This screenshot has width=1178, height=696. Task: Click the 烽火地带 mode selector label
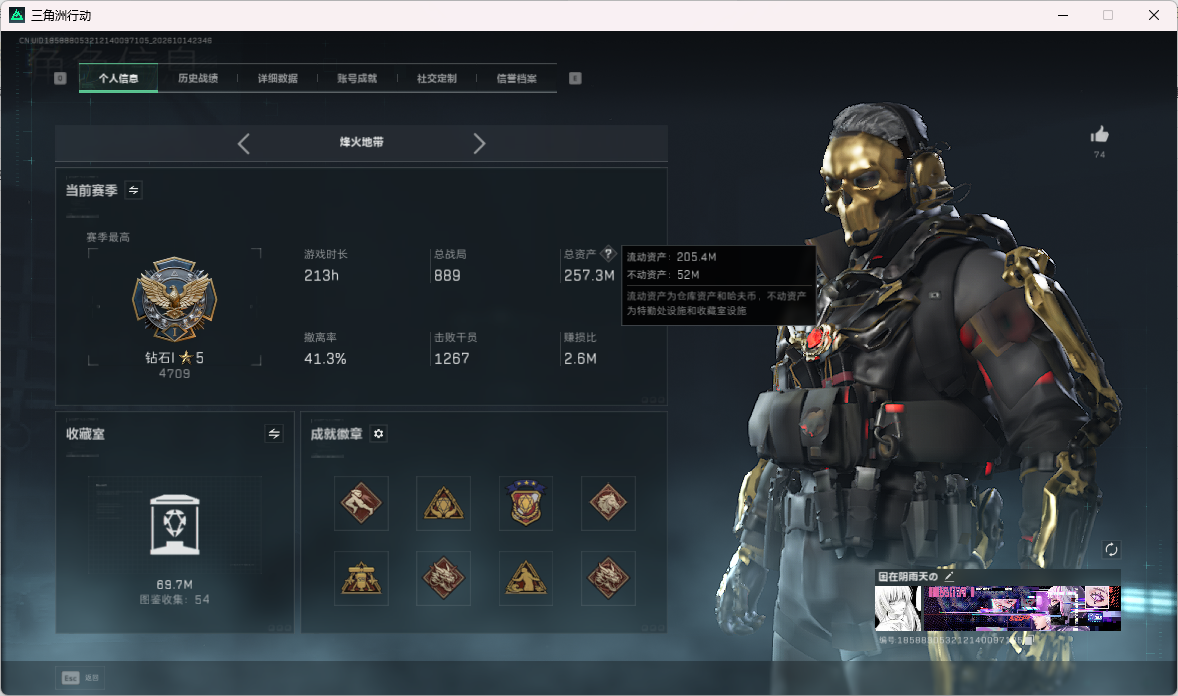(x=361, y=142)
